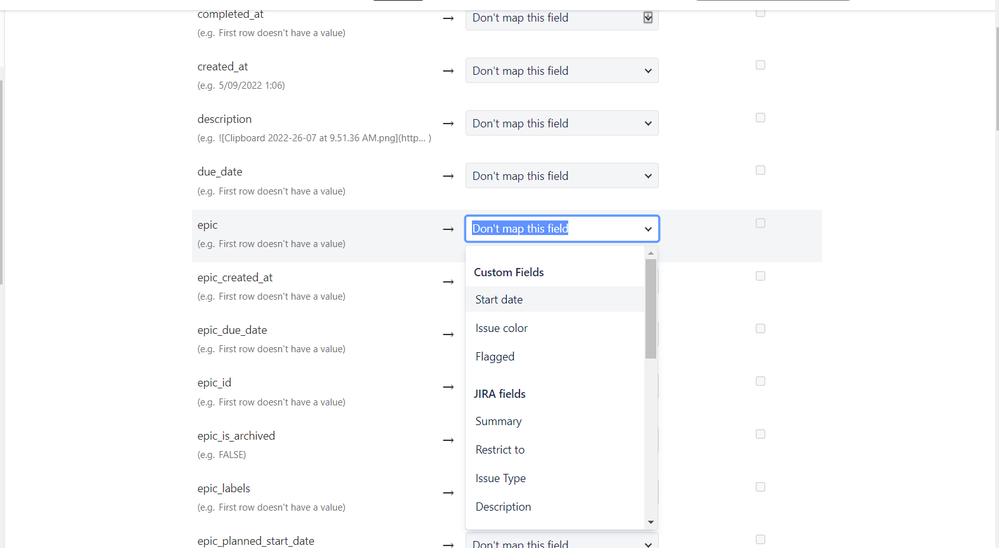This screenshot has width=999, height=548.
Task: Click the epic_due_date field name
Action: point(232,330)
